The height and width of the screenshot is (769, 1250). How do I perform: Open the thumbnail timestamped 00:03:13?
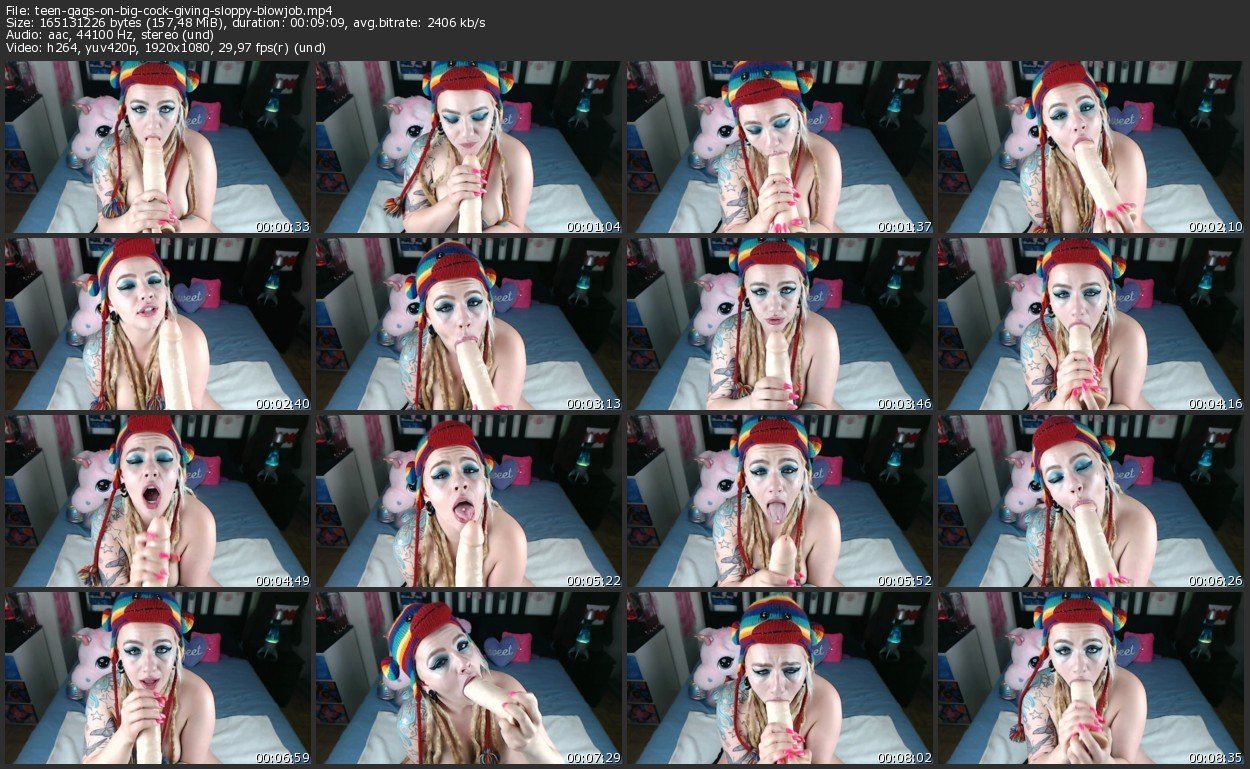click(x=469, y=324)
